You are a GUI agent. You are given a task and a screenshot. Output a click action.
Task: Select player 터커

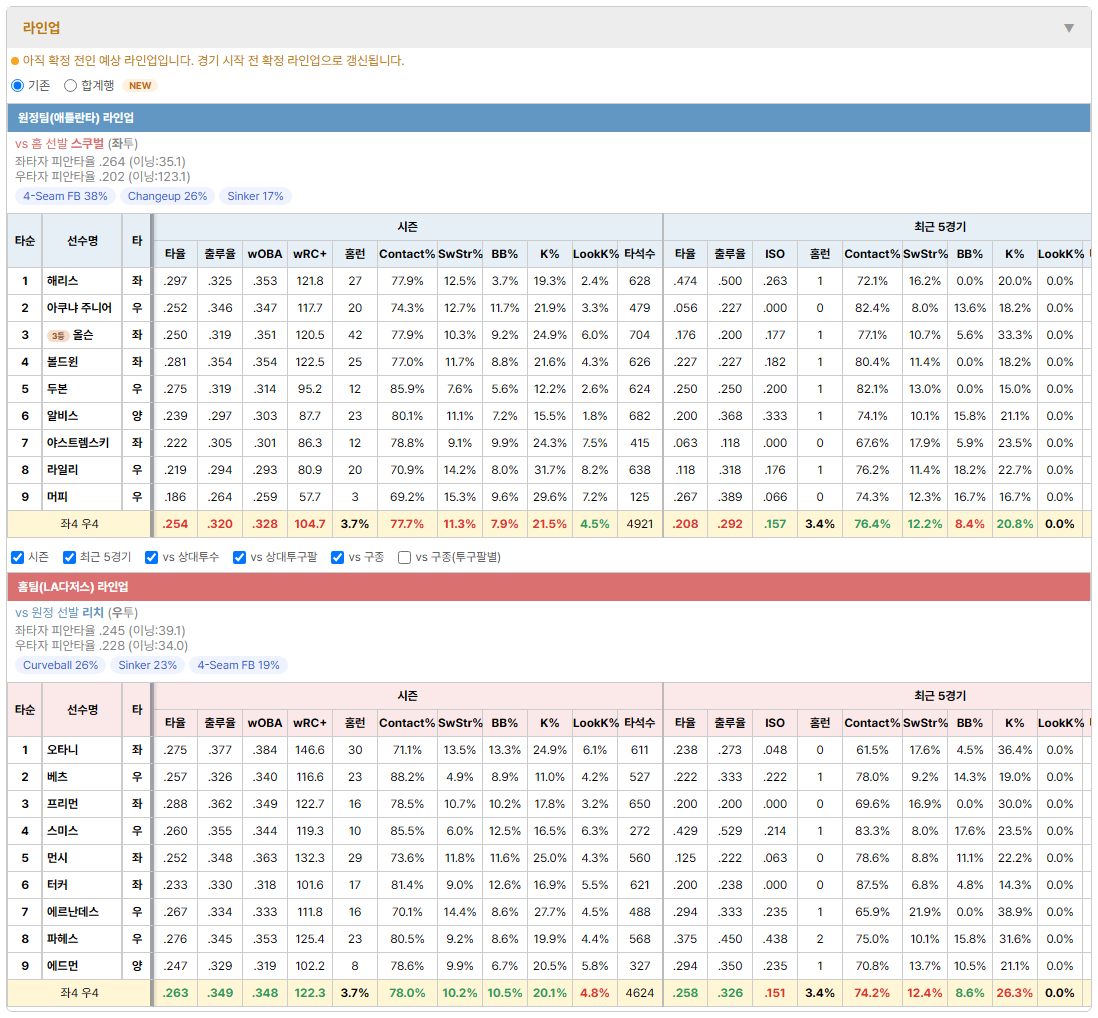[57, 885]
